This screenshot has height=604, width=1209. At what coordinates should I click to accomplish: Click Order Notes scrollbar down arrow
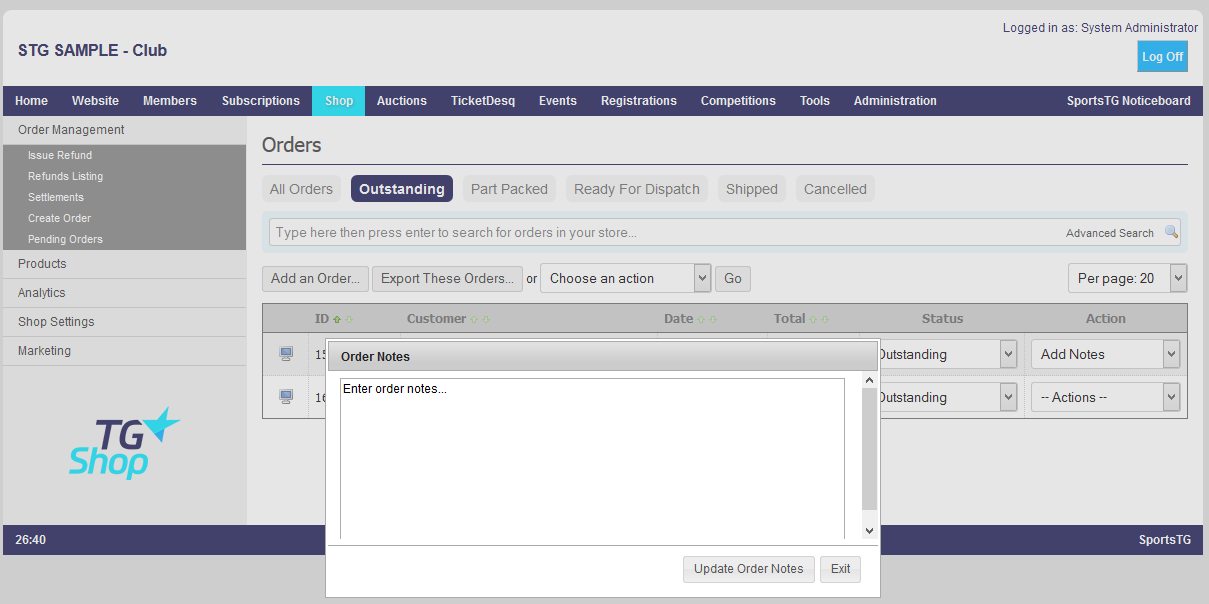click(869, 530)
